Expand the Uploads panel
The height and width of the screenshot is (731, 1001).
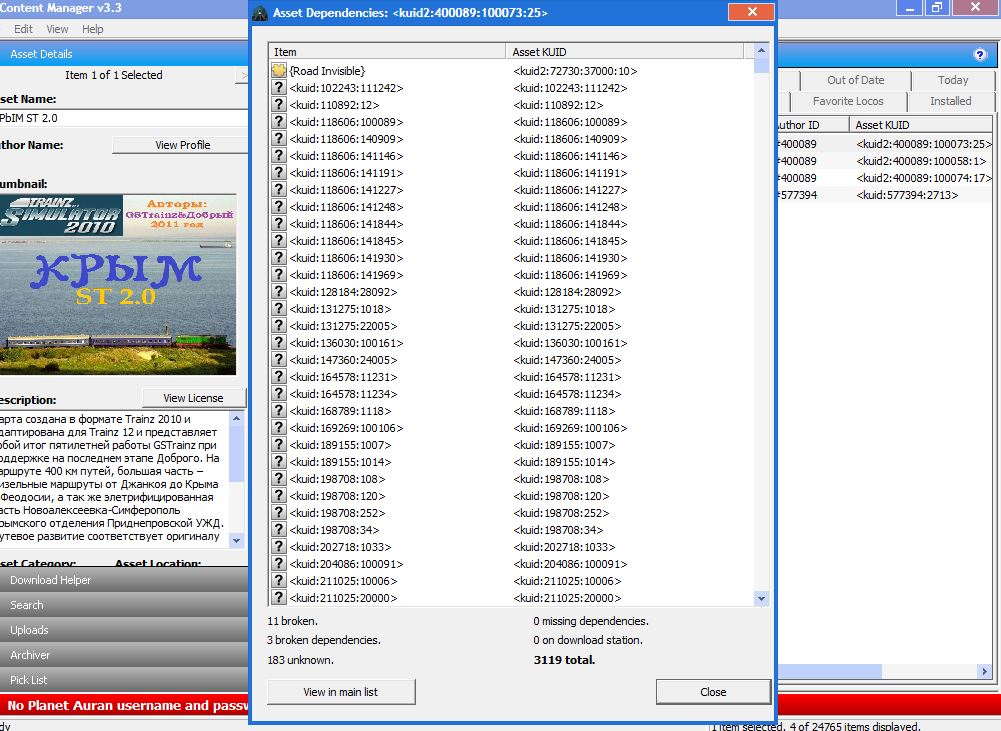124,629
